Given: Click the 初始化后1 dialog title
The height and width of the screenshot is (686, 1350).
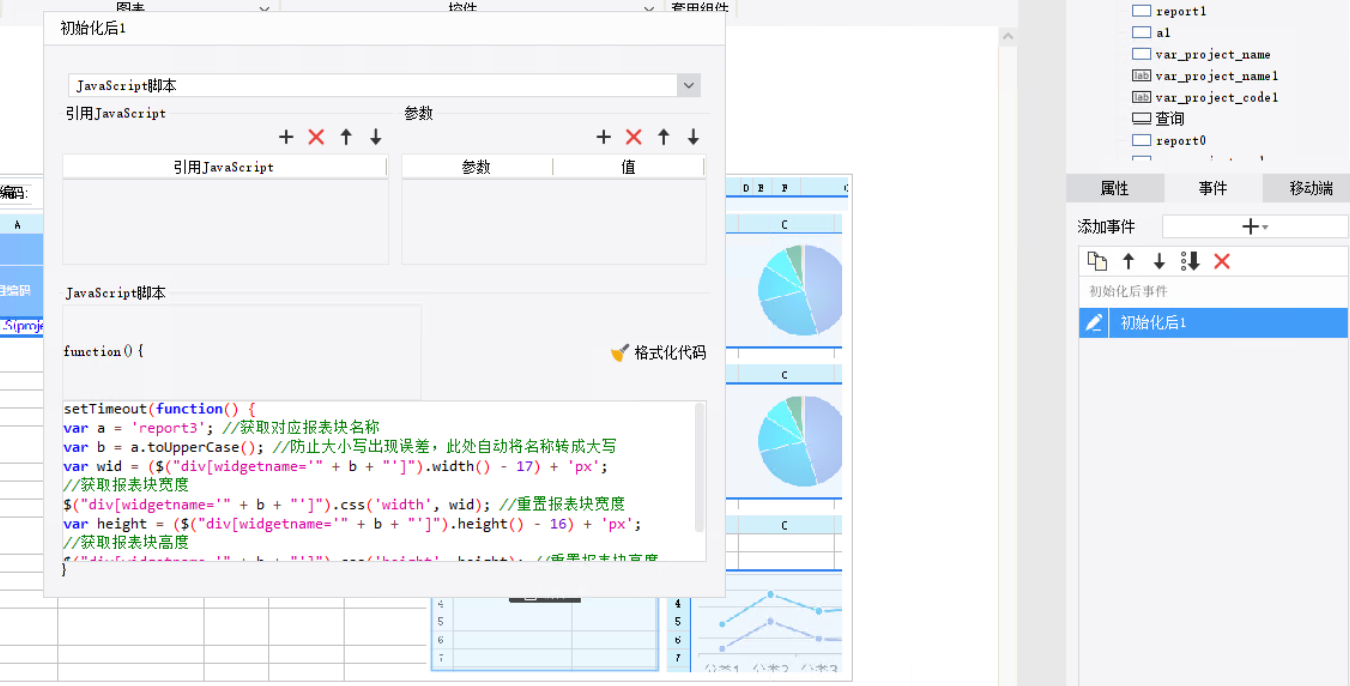Looking at the screenshot, I should [93, 28].
